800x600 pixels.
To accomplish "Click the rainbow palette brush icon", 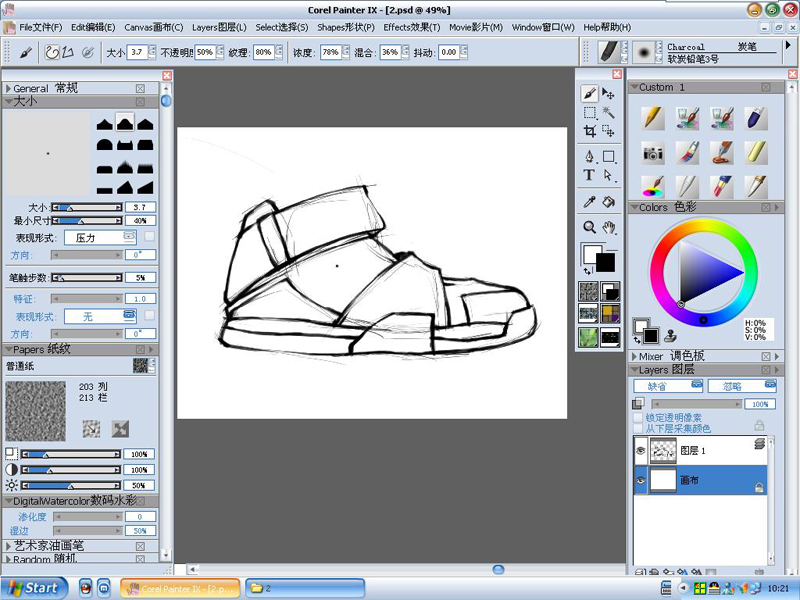I will point(653,187).
